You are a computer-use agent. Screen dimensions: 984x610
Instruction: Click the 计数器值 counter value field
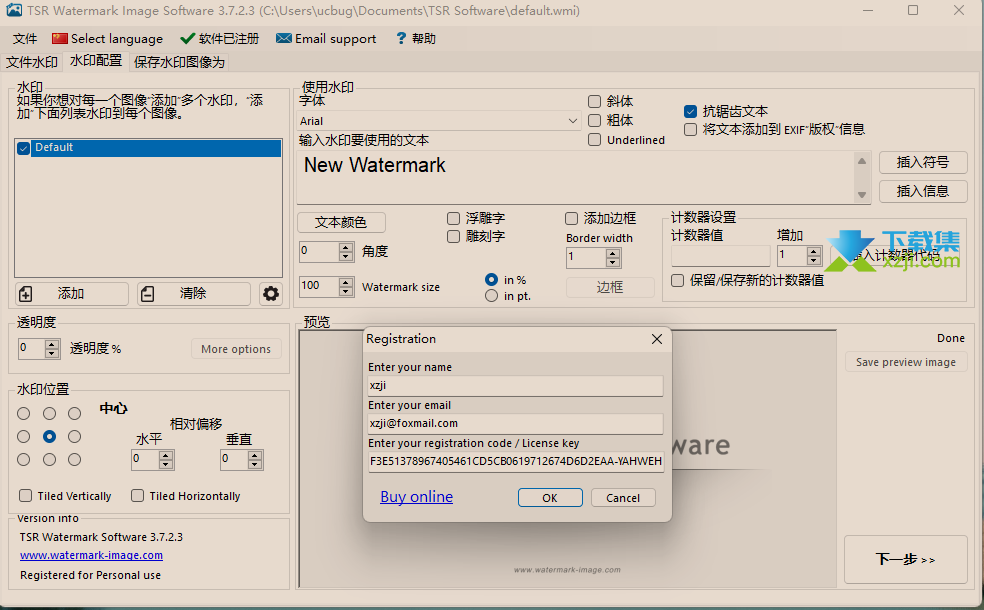[720, 255]
